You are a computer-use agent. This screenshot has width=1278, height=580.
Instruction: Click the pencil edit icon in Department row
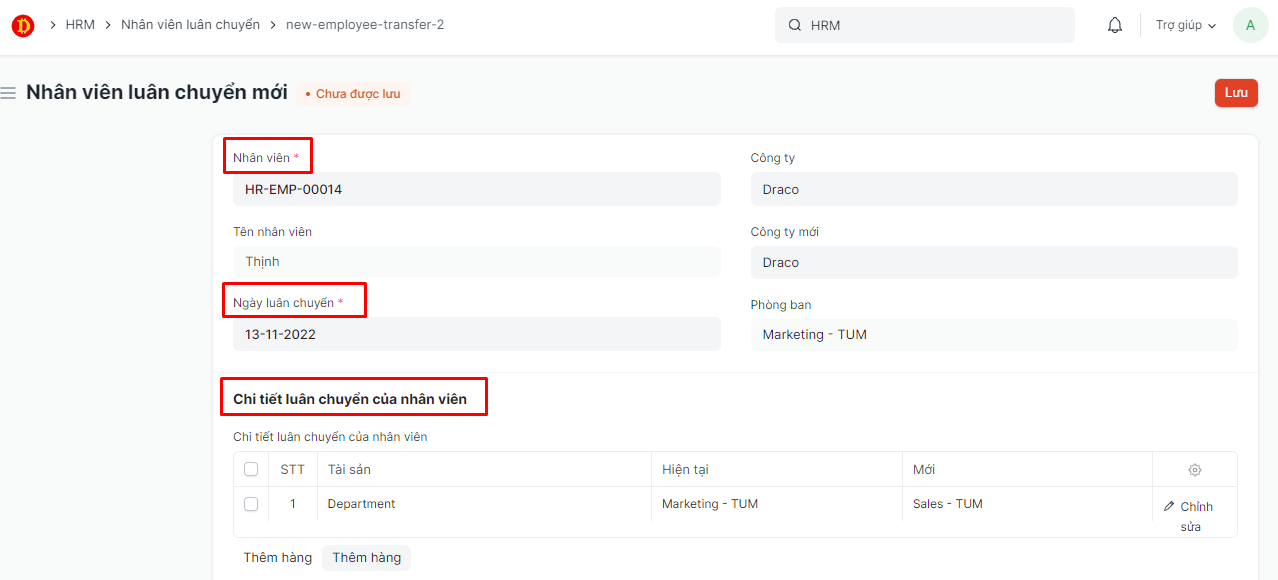[x=1169, y=506]
